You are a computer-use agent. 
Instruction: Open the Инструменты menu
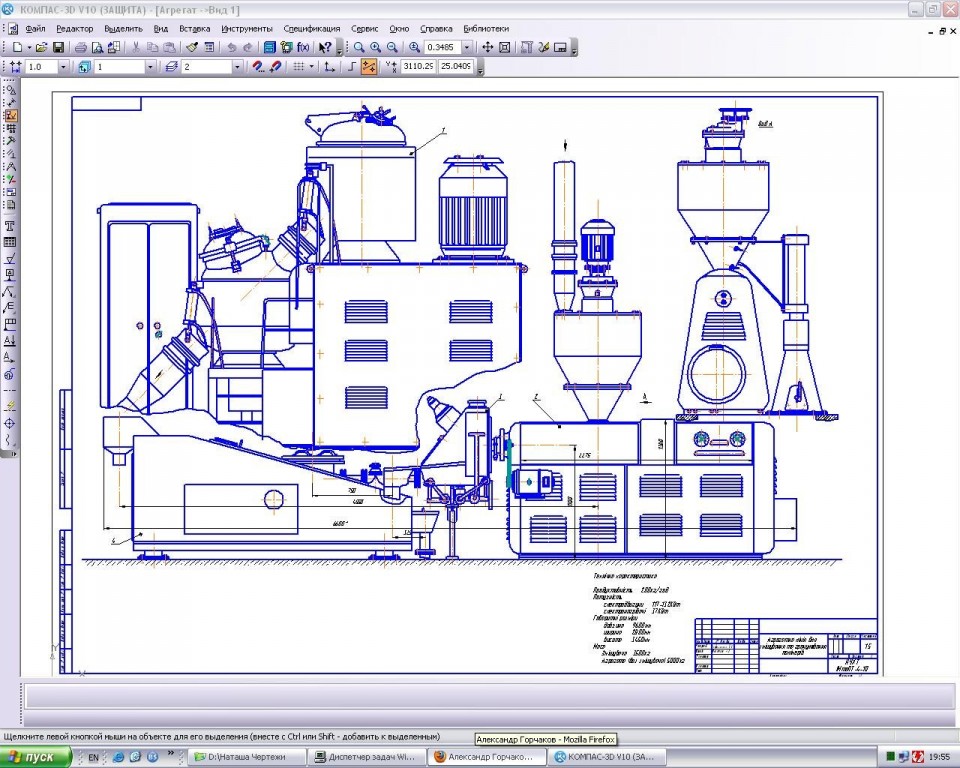coord(247,29)
